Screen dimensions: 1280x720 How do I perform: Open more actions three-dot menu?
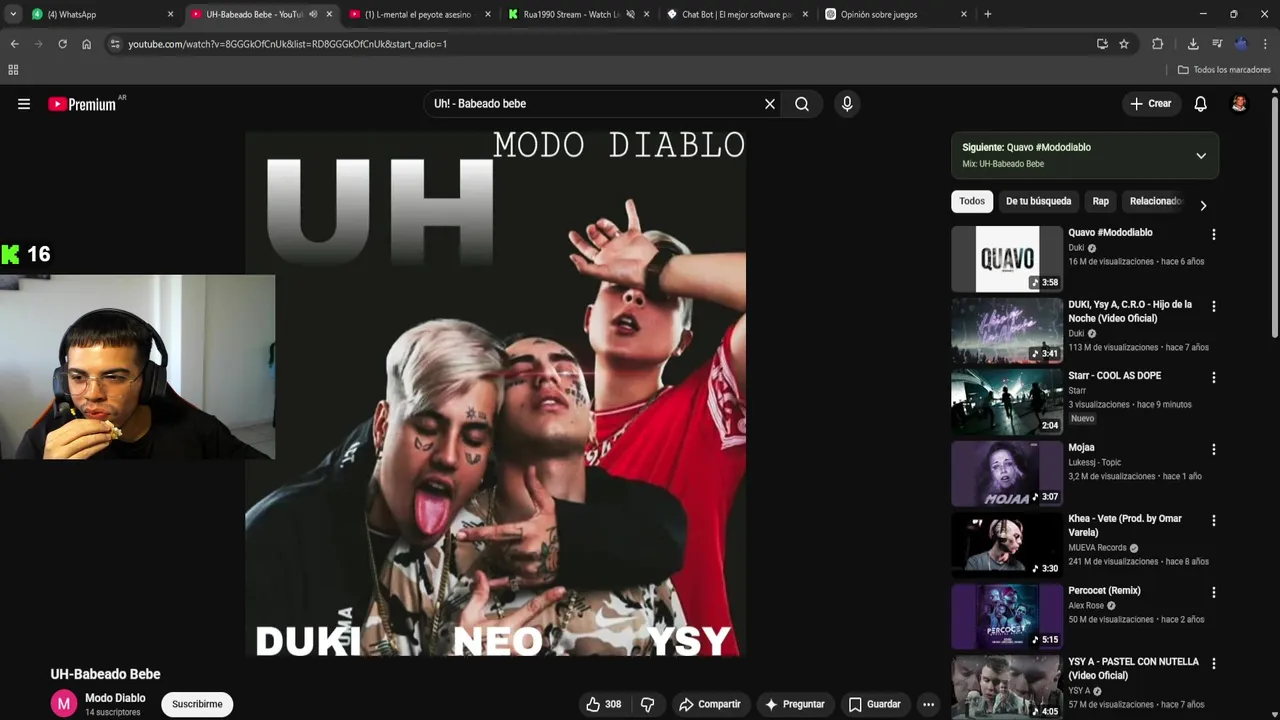pos(928,704)
